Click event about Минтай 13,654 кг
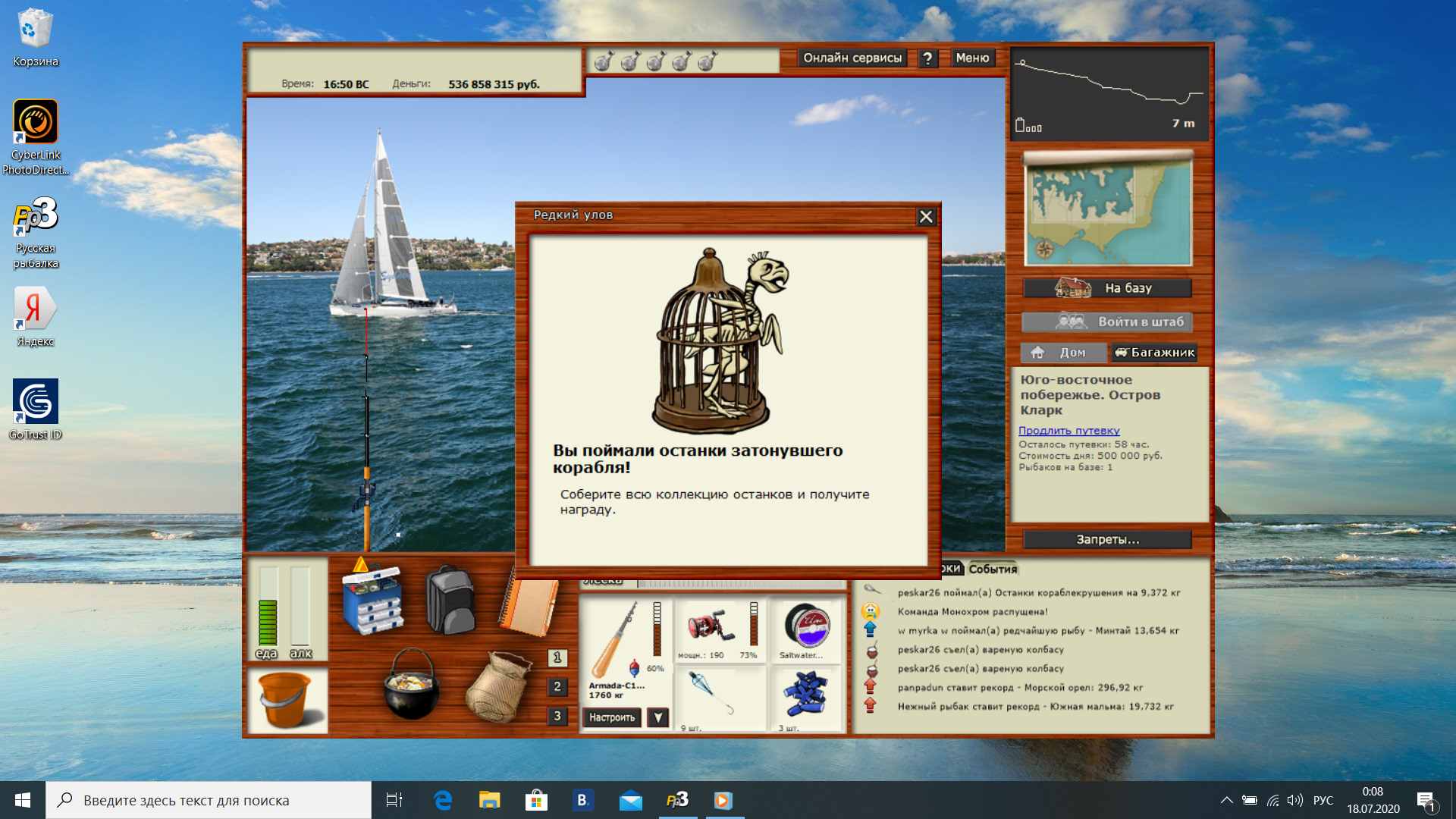 tap(1038, 631)
